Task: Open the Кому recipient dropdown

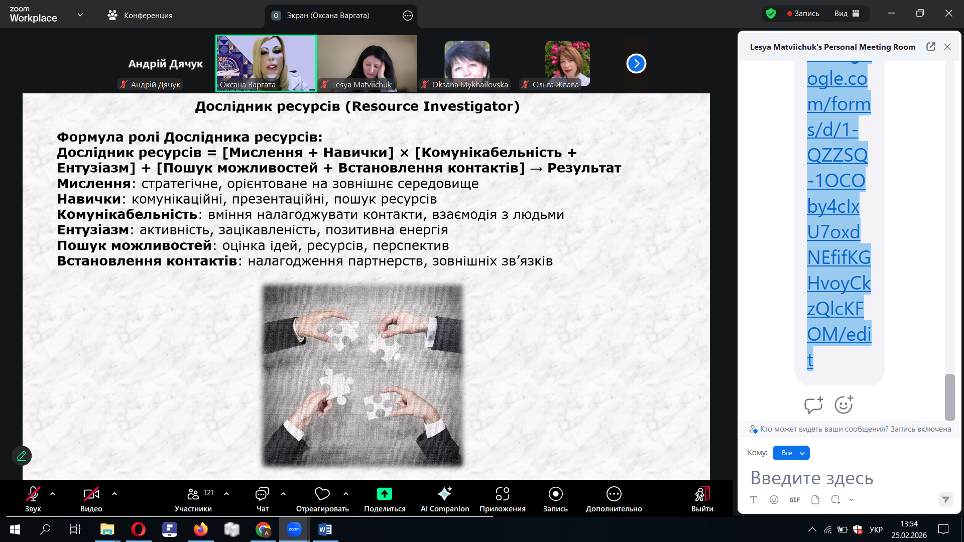Action: 793,453
